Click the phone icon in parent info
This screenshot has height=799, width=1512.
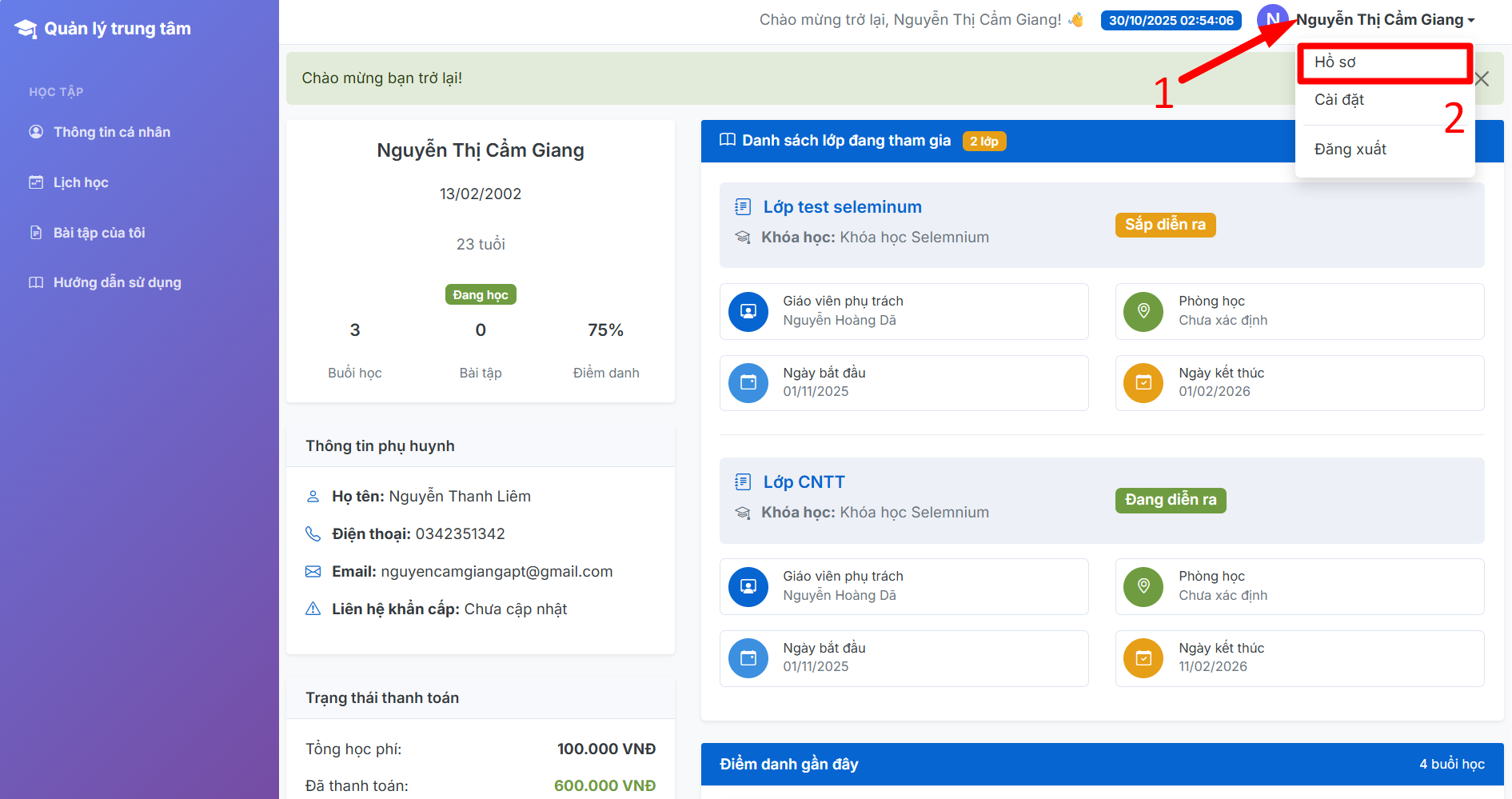[313, 533]
